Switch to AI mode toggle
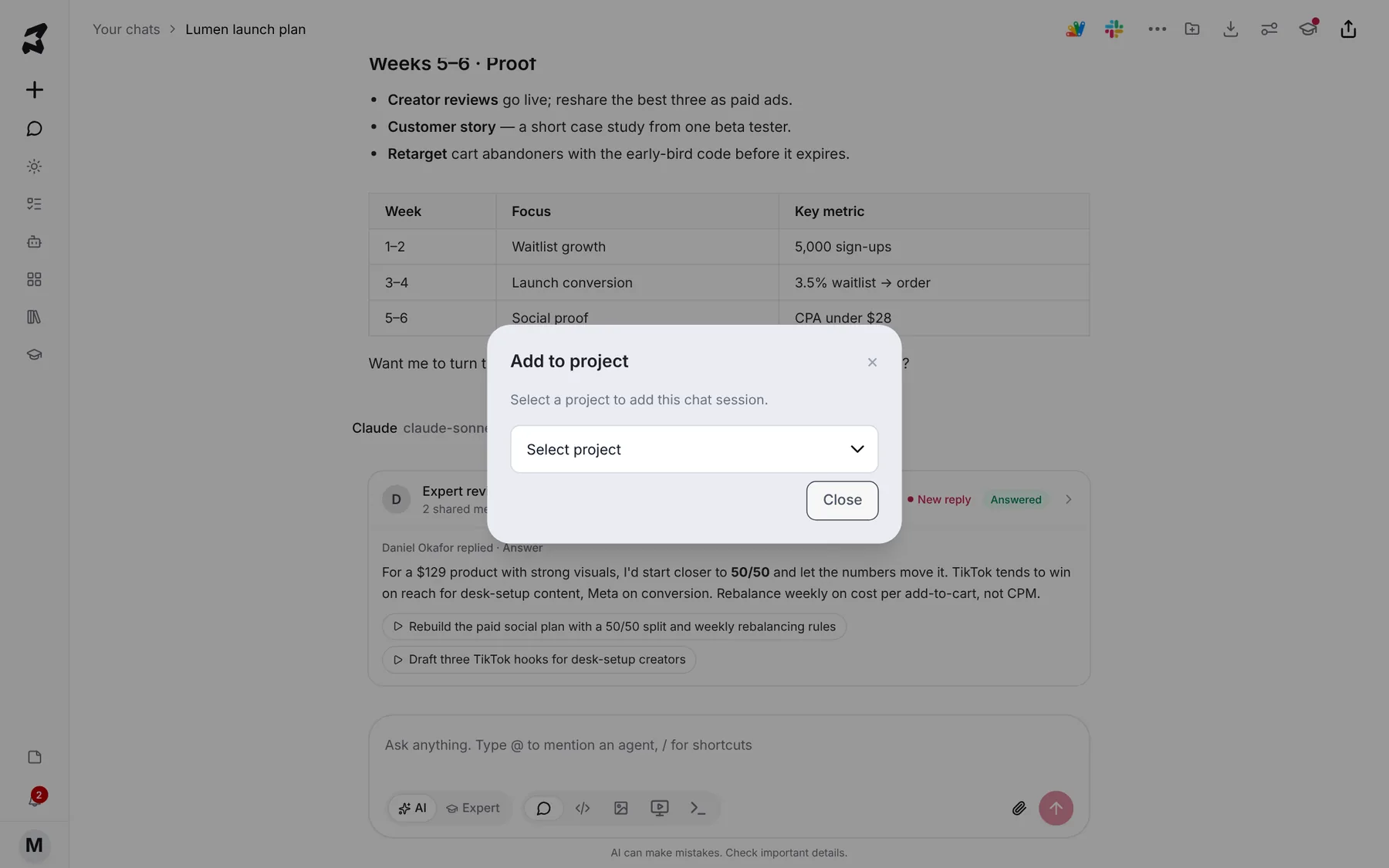The image size is (1389, 868). point(412,808)
